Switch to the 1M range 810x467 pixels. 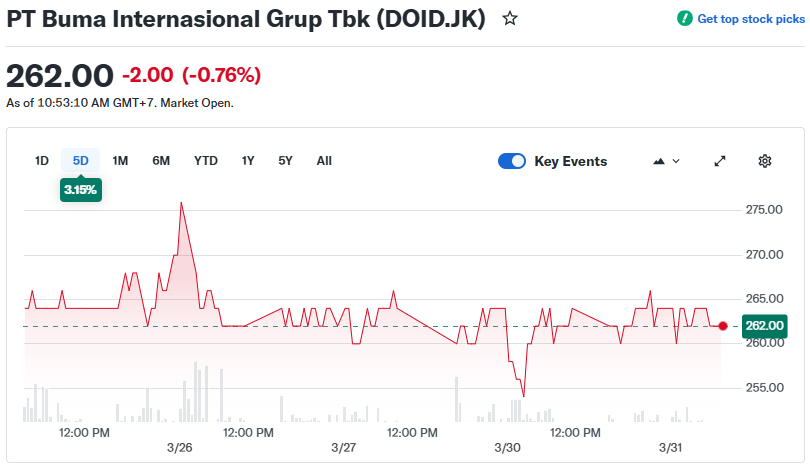(x=120, y=161)
